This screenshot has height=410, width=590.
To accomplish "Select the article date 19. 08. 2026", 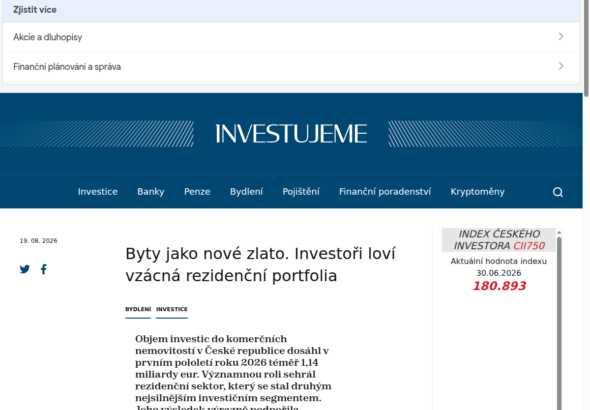I will pos(38,241).
